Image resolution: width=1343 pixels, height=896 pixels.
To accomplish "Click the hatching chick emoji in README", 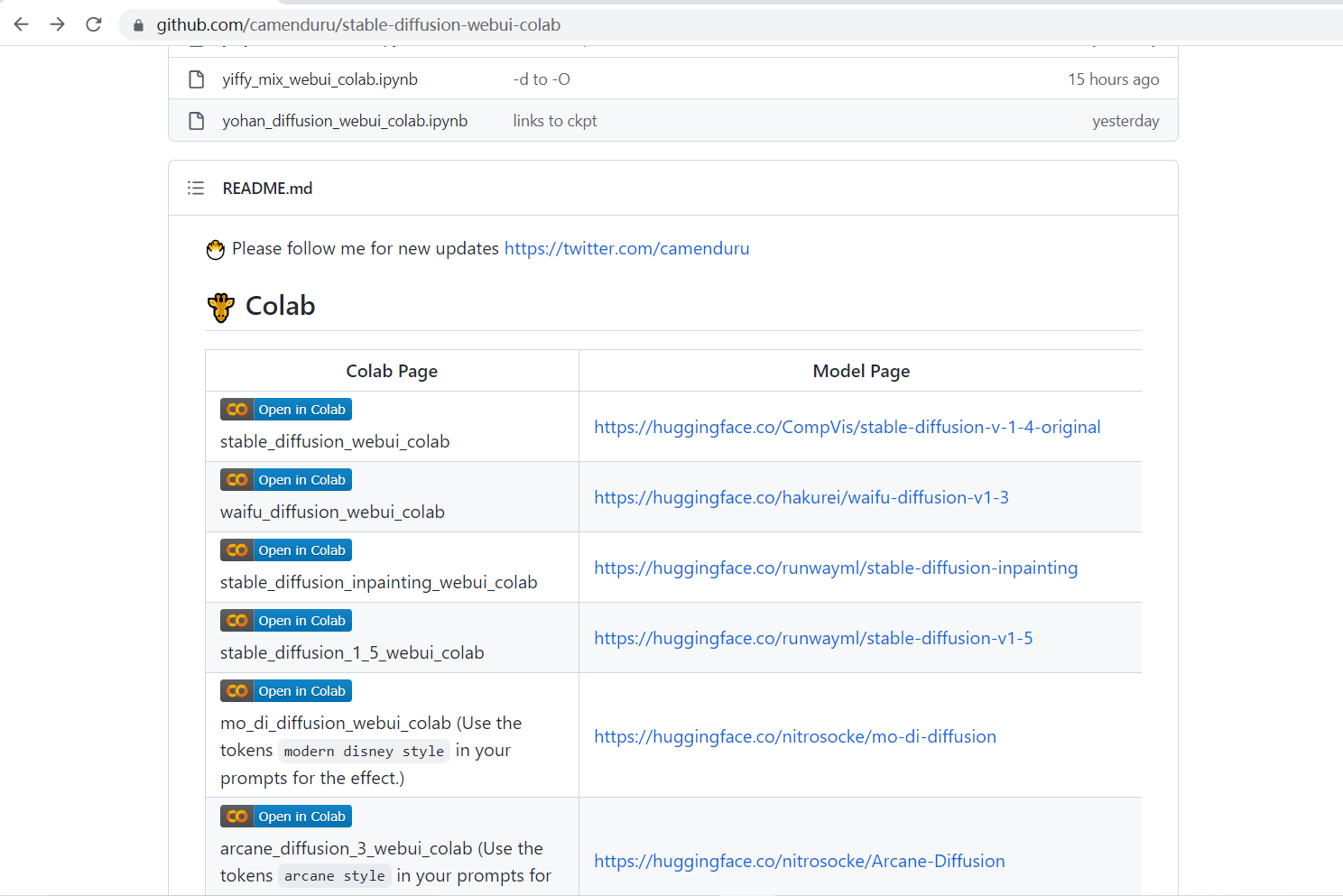I will pos(216,249).
